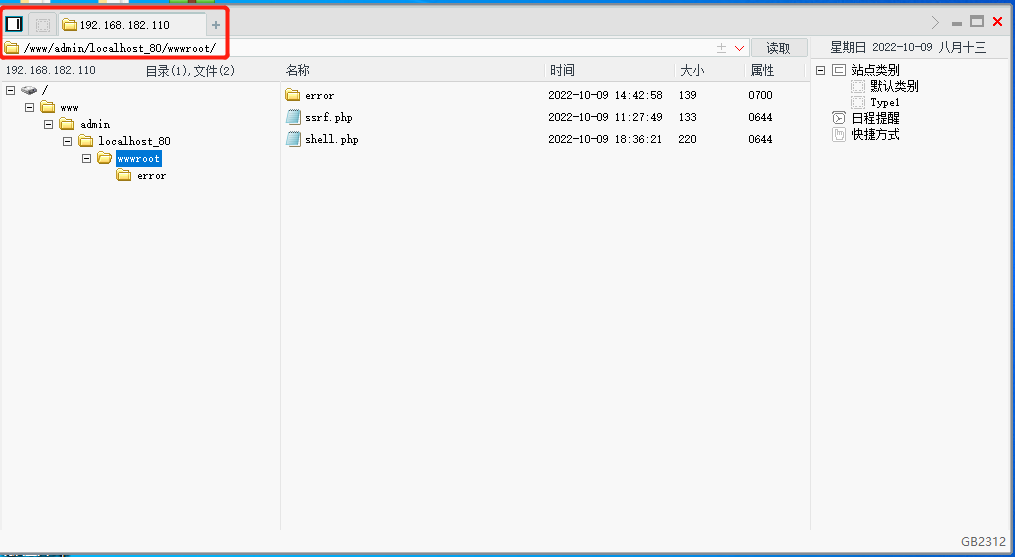The height and width of the screenshot is (557, 1015).
Task: Select the admin folder in tree
Action: point(95,124)
